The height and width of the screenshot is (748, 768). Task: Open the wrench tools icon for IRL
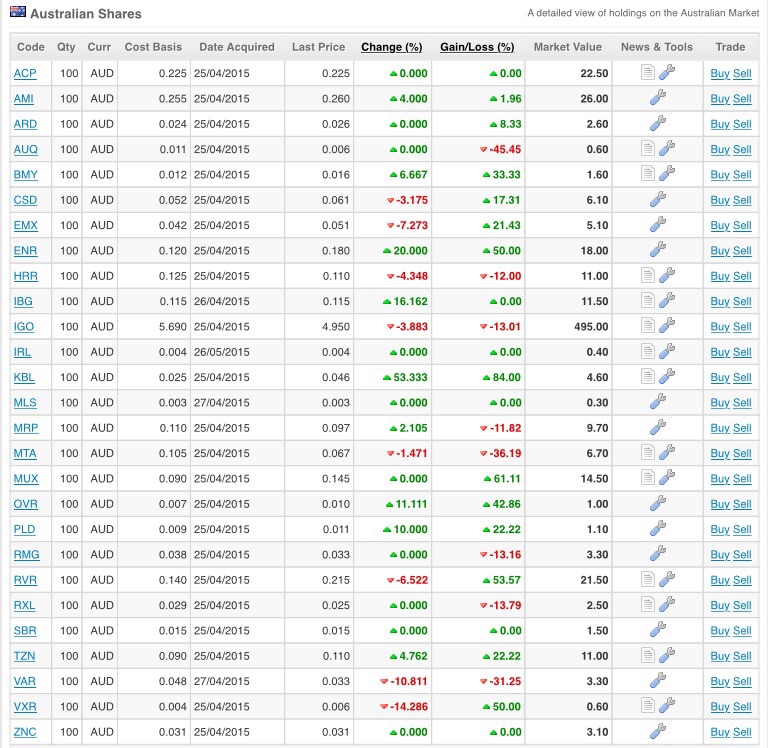pyautogui.click(x=667, y=351)
